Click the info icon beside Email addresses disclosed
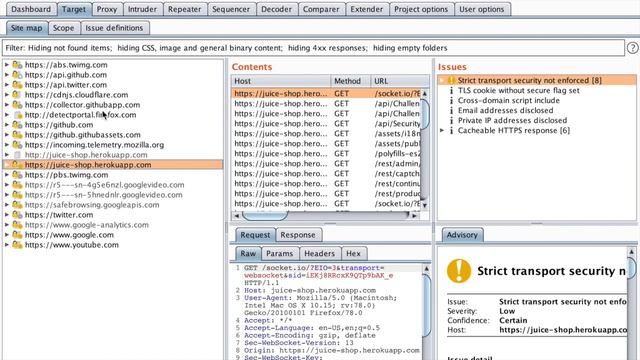640x360 pixels. click(451, 110)
